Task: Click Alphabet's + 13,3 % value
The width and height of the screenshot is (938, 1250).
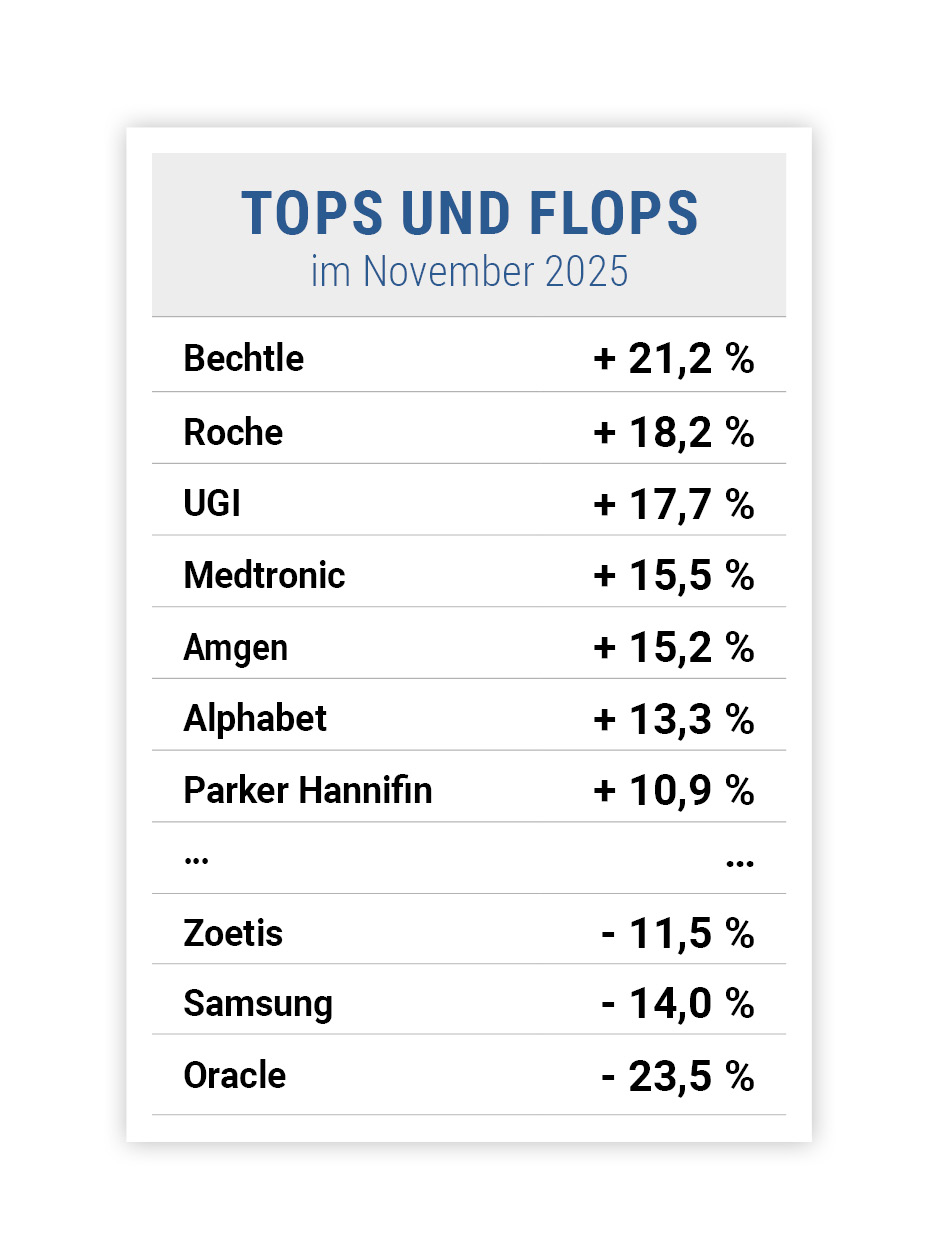Action: pos(673,719)
